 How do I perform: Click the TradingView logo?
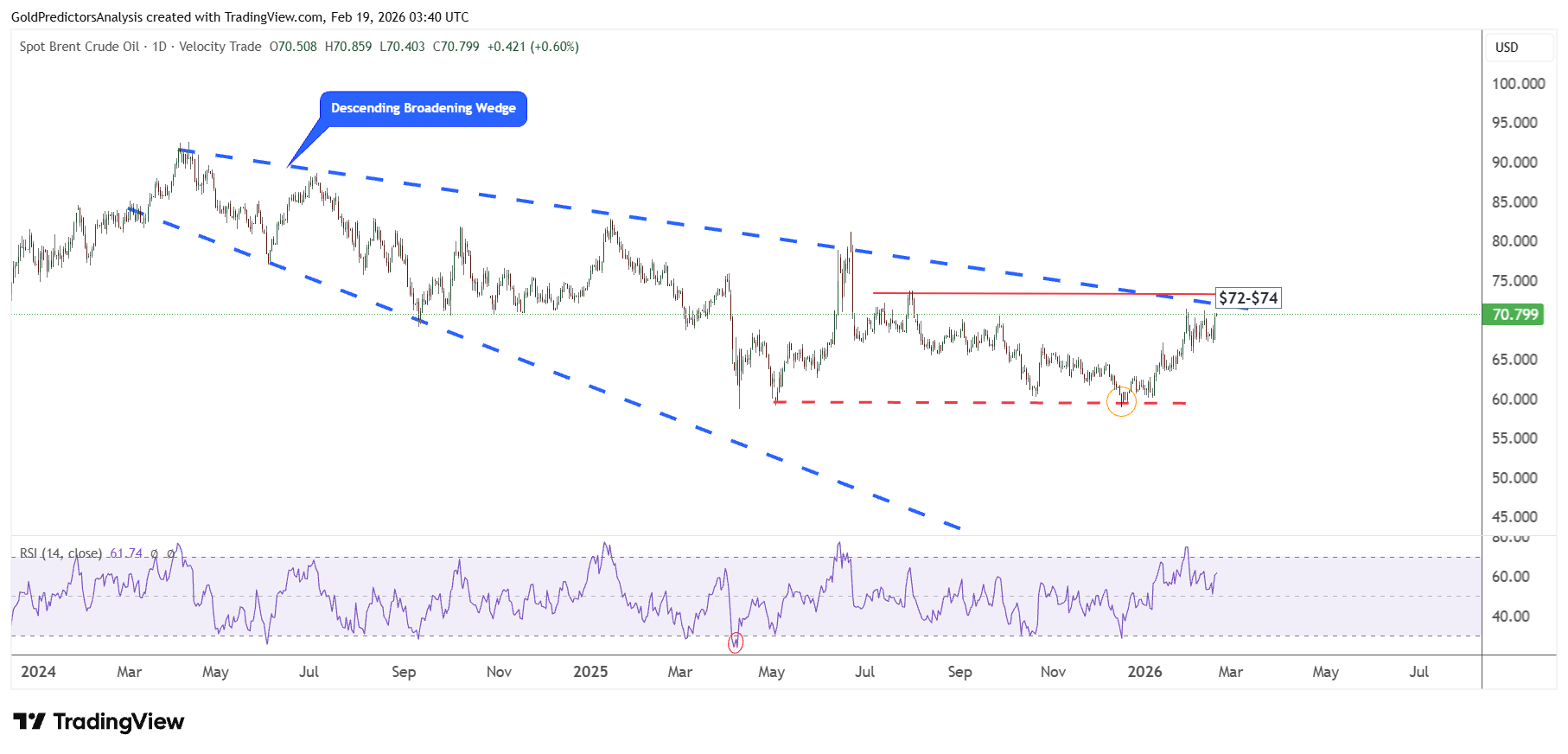pos(99,722)
